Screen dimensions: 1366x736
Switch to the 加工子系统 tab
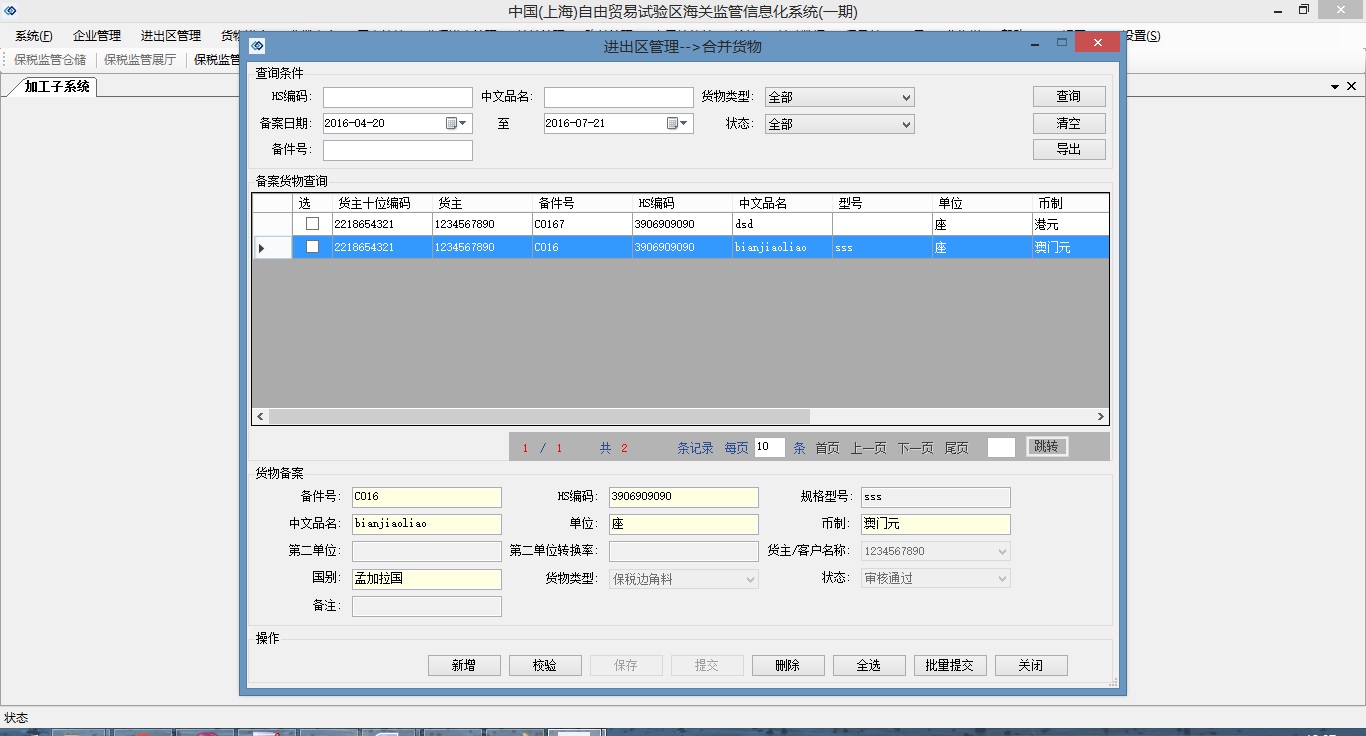click(x=57, y=87)
